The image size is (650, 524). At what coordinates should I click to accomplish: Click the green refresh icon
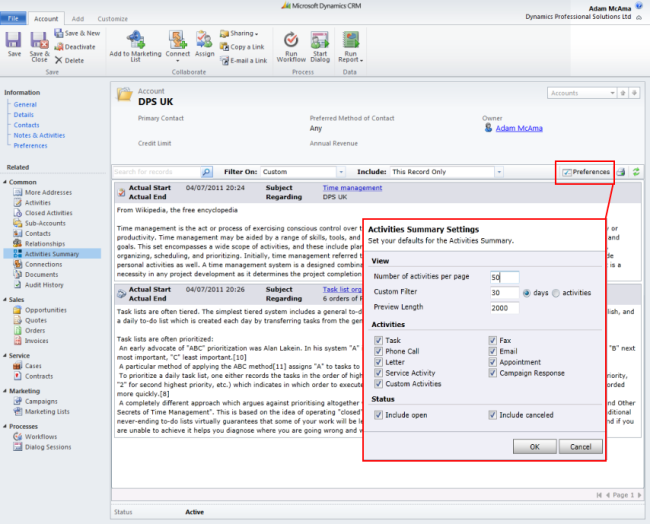pos(635,172)
